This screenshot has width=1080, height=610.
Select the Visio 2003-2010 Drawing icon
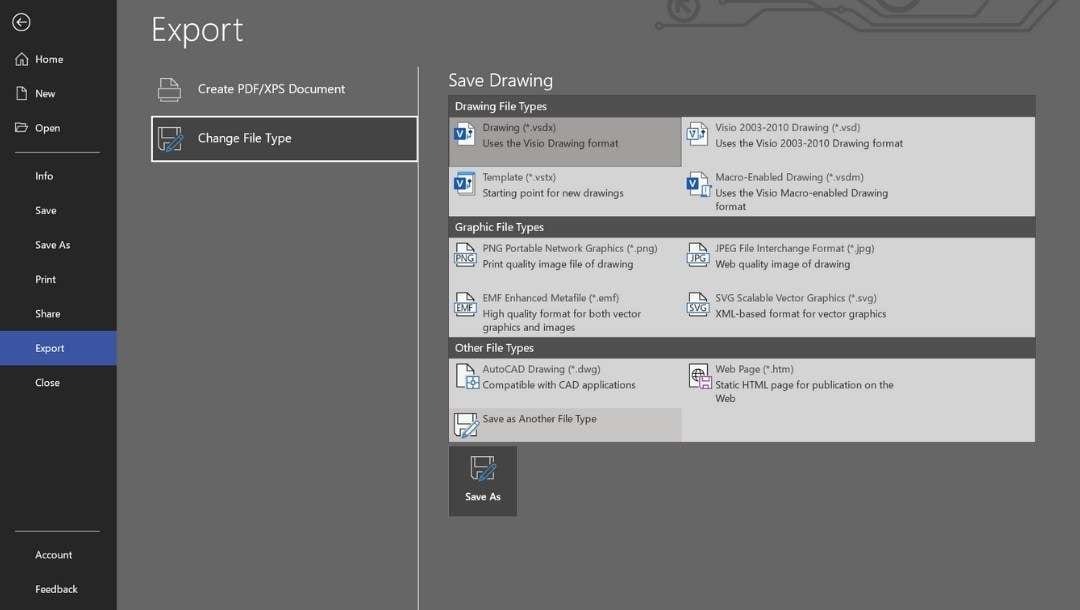point(697,134)
